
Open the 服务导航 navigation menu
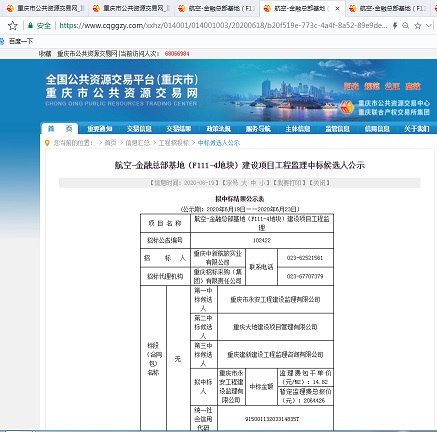coord(258,129)
